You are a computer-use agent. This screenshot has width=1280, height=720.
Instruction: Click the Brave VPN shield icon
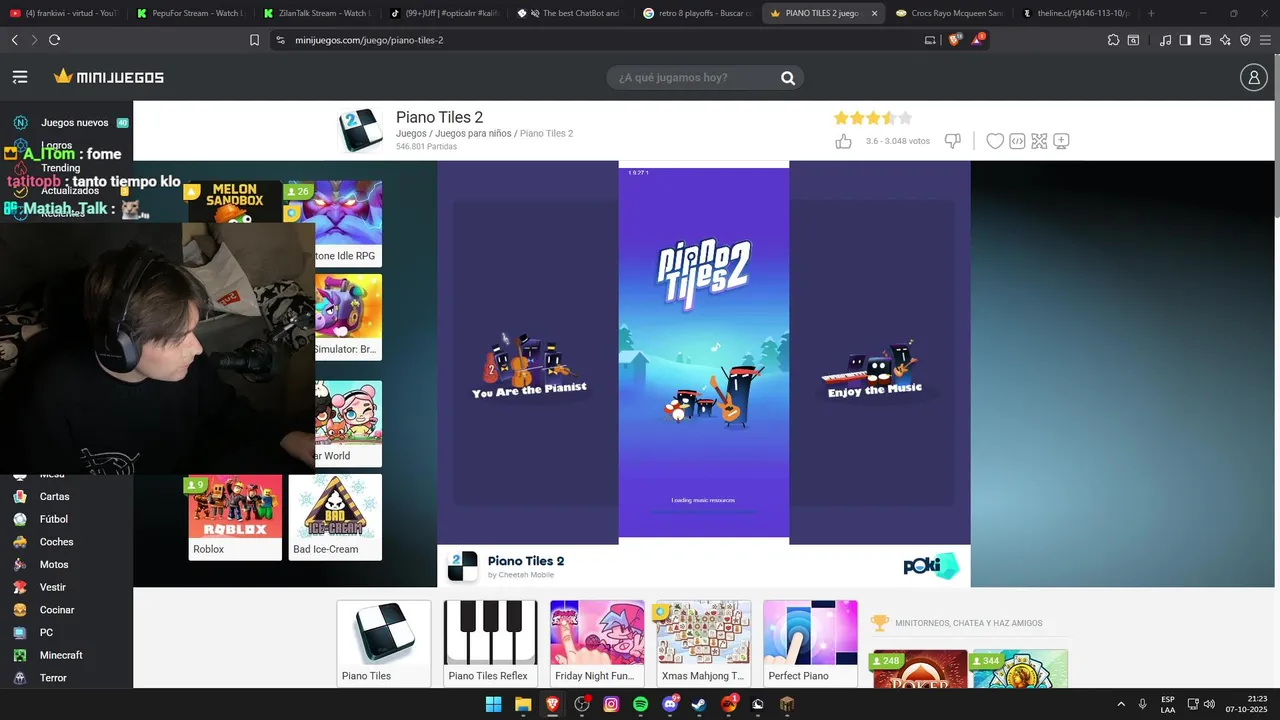tap(1245, 40)
